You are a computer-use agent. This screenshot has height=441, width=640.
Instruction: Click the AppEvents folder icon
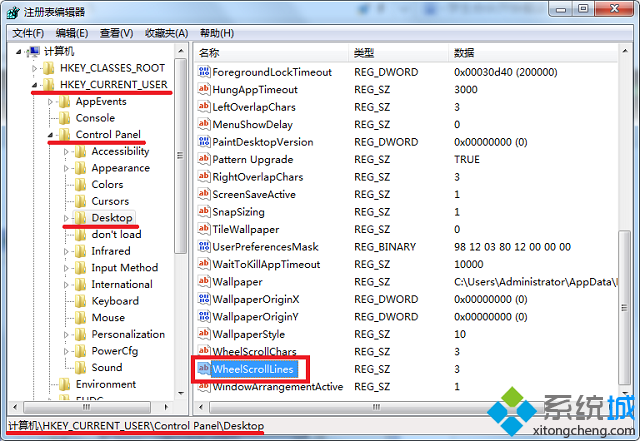click(x=64, y=101)
